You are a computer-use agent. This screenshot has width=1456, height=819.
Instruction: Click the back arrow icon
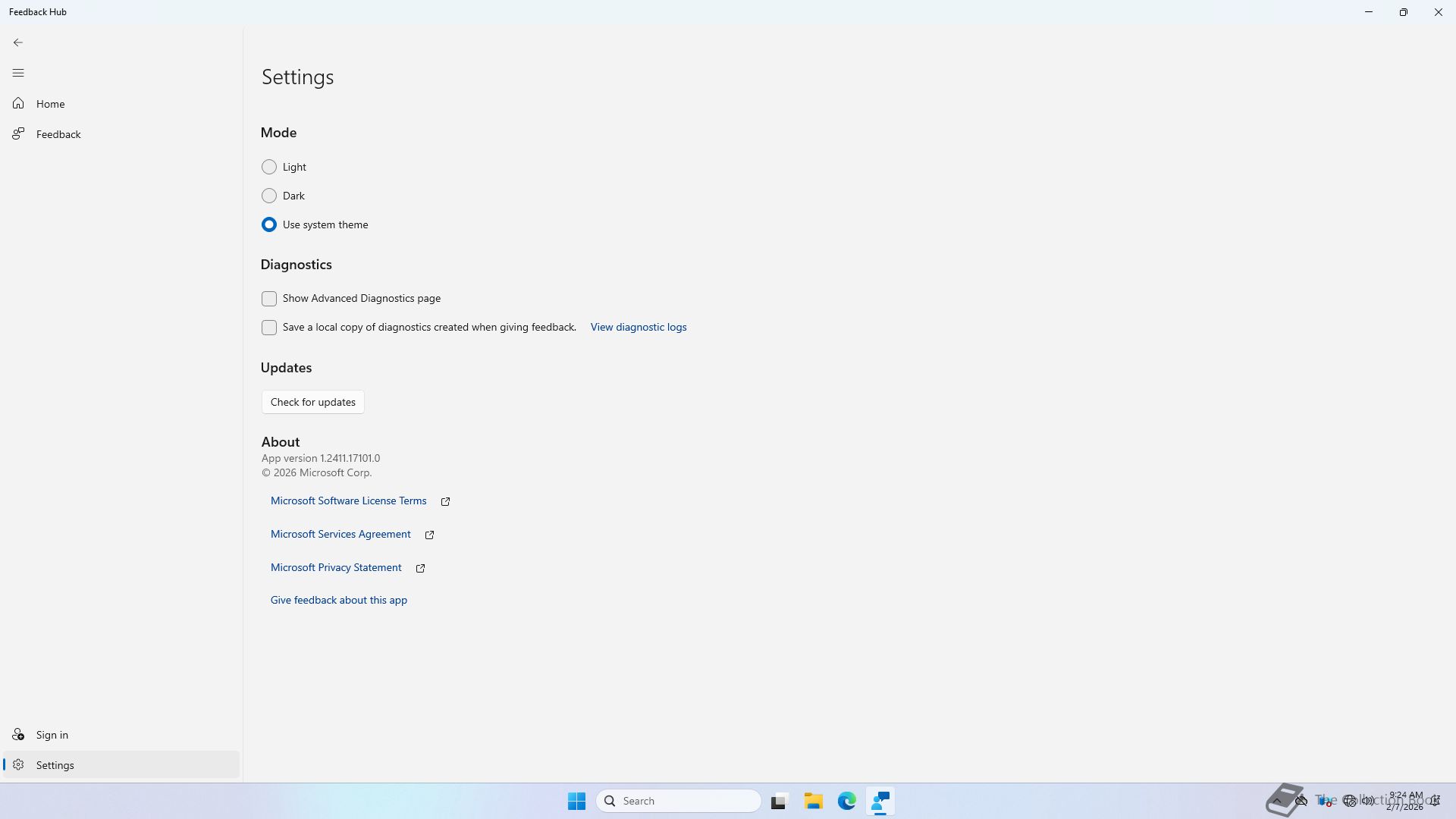click(x=18, y=42)
